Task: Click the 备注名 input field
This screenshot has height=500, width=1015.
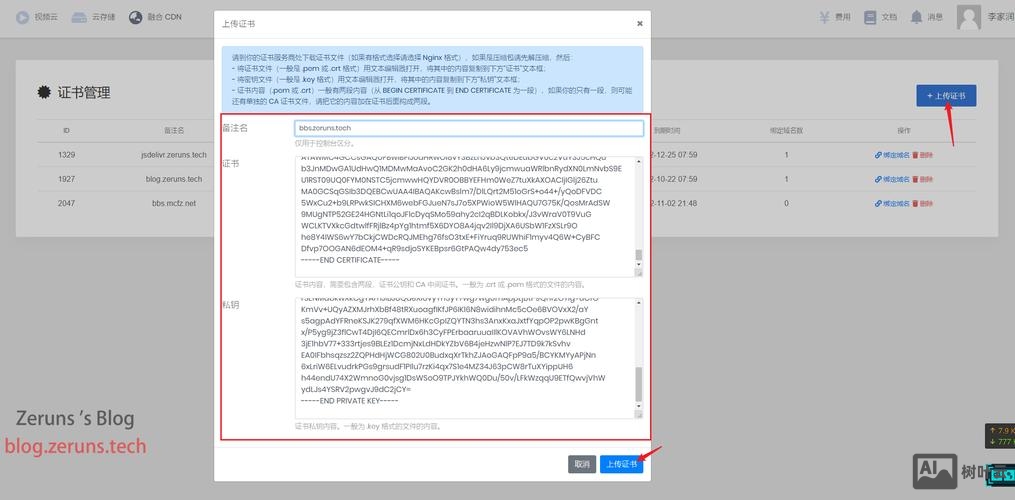Action: tap(468, 128)
